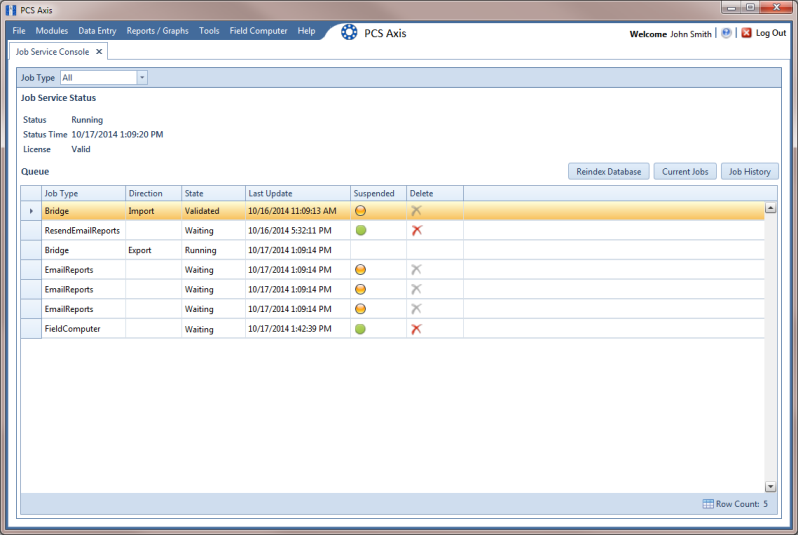
Task: Click the Suspended column header
Action: coord(378,193)
